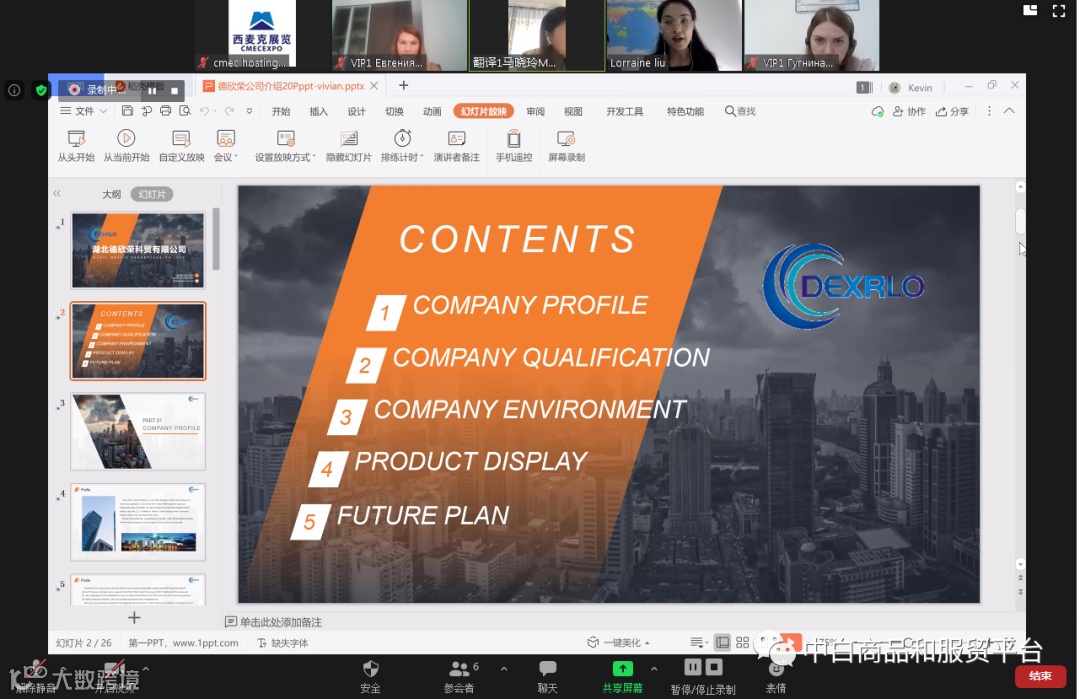Expand participants options caret
Screen dimensions: 1080x699
(503, 669)
